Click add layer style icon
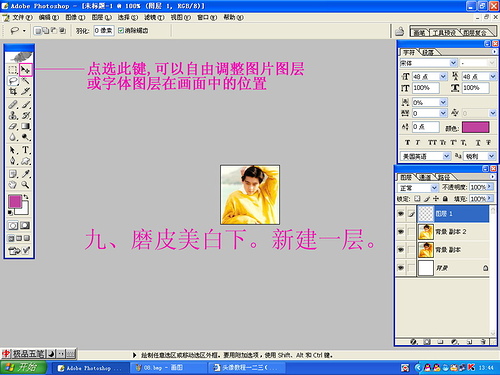500x375 pixels. [x=414, y=342]
